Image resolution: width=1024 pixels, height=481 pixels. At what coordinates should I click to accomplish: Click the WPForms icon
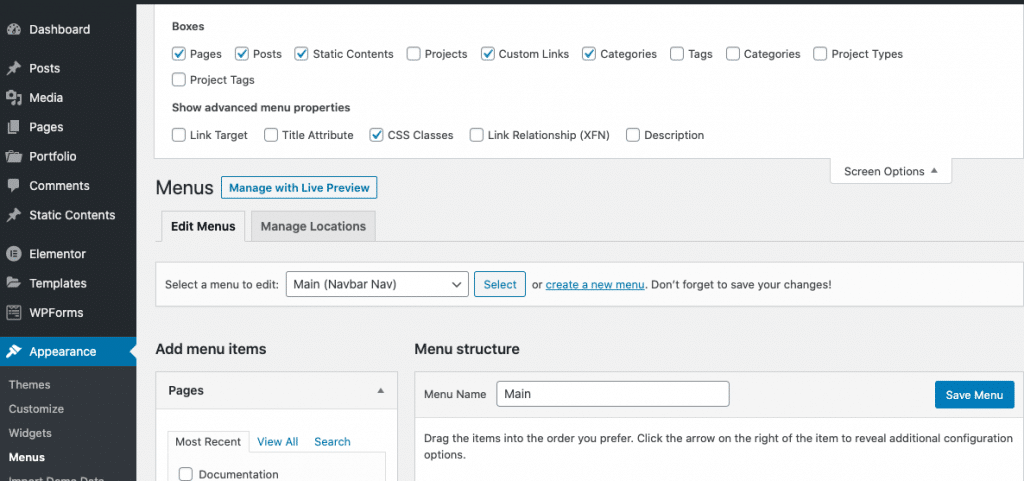pyautogui.click(x=14, y=313)
